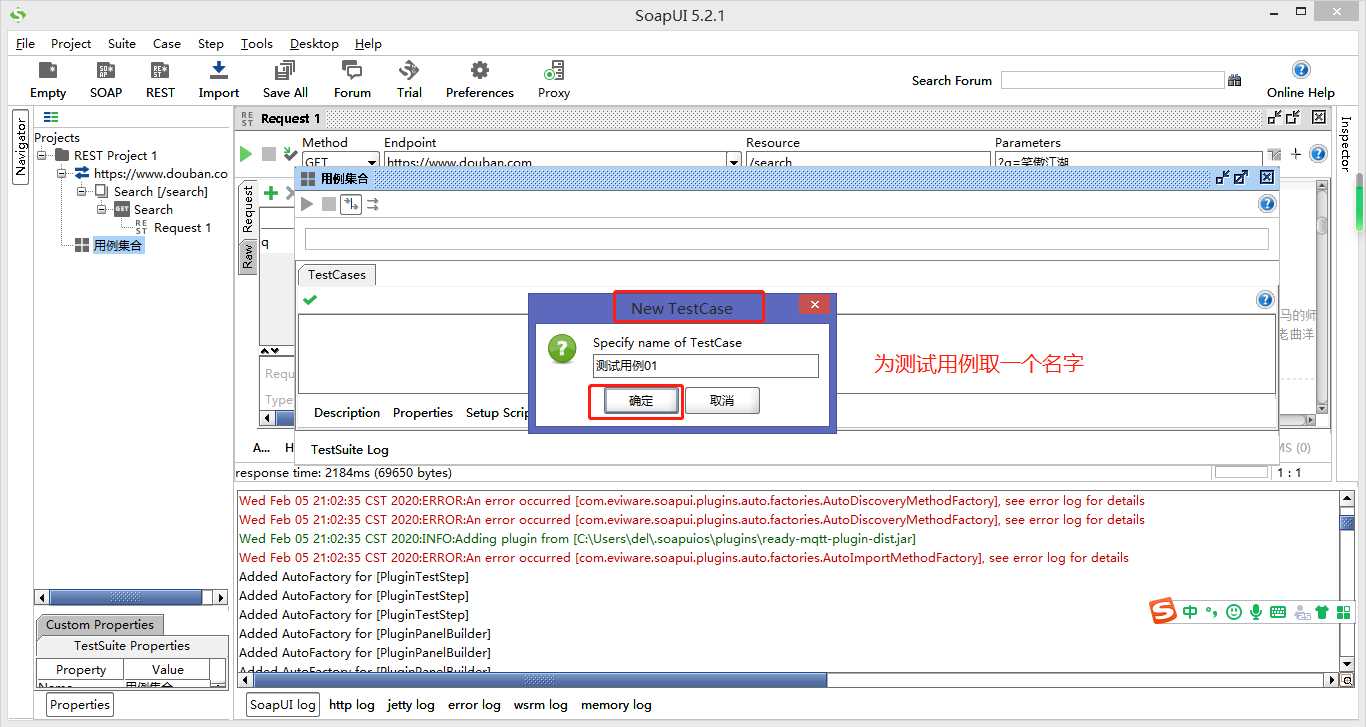This screenshot has width=1366, height=727.
Task: Click the Proxy toolbar icon
Action: pos(553,71)
